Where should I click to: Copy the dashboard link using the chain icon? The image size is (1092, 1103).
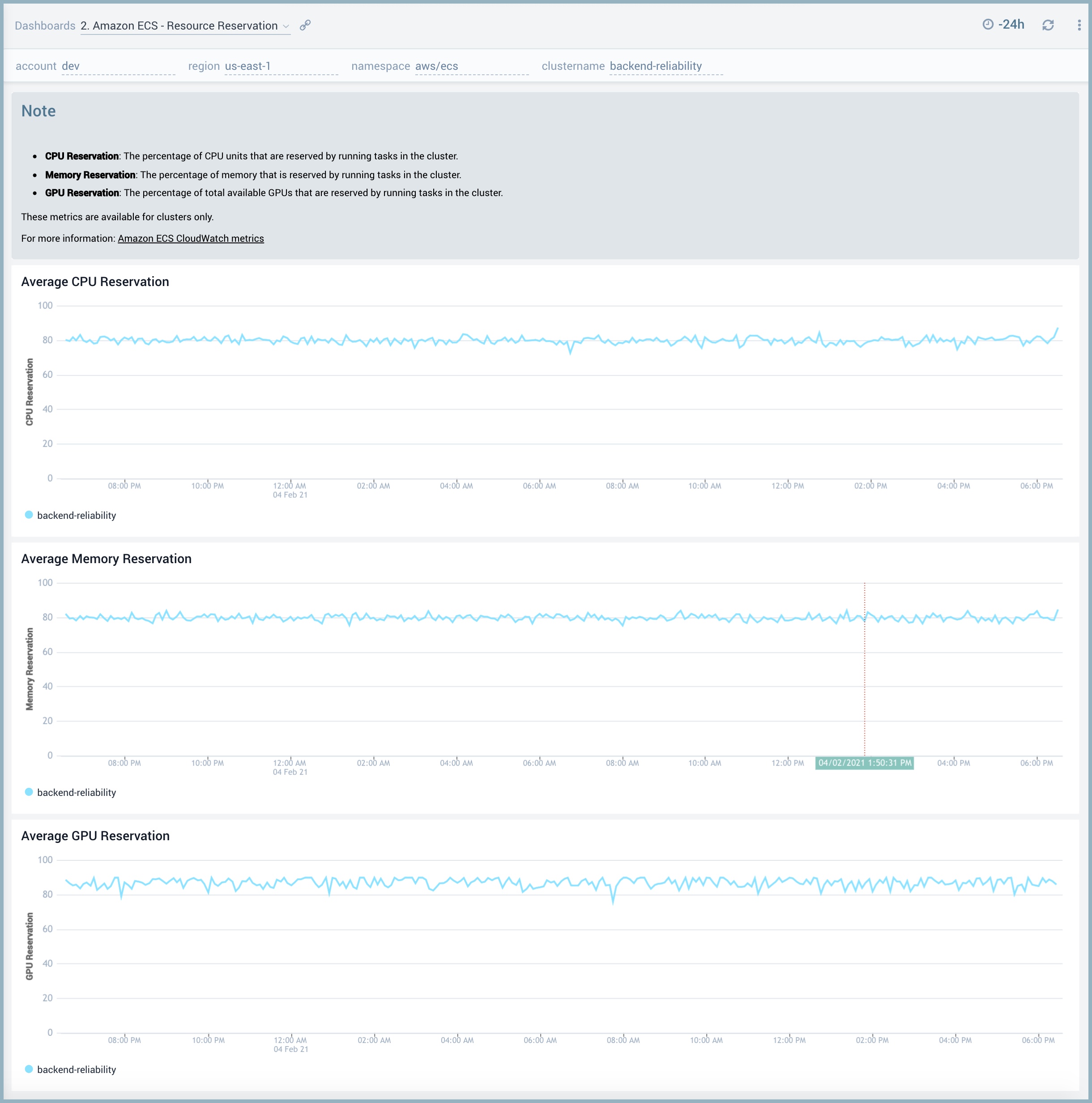pos(305,26)
